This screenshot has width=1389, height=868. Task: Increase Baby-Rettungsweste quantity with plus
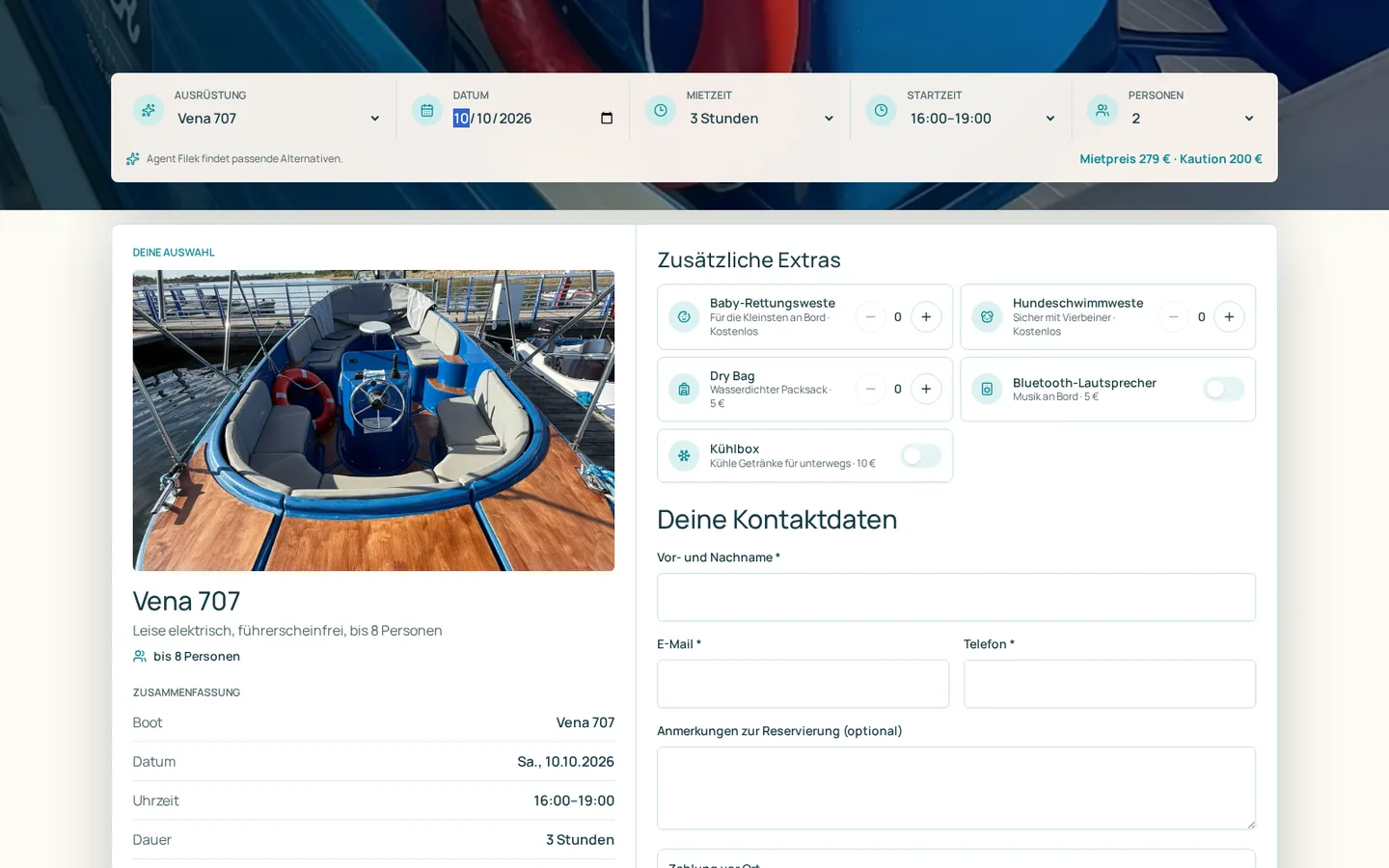click(926, 316)
